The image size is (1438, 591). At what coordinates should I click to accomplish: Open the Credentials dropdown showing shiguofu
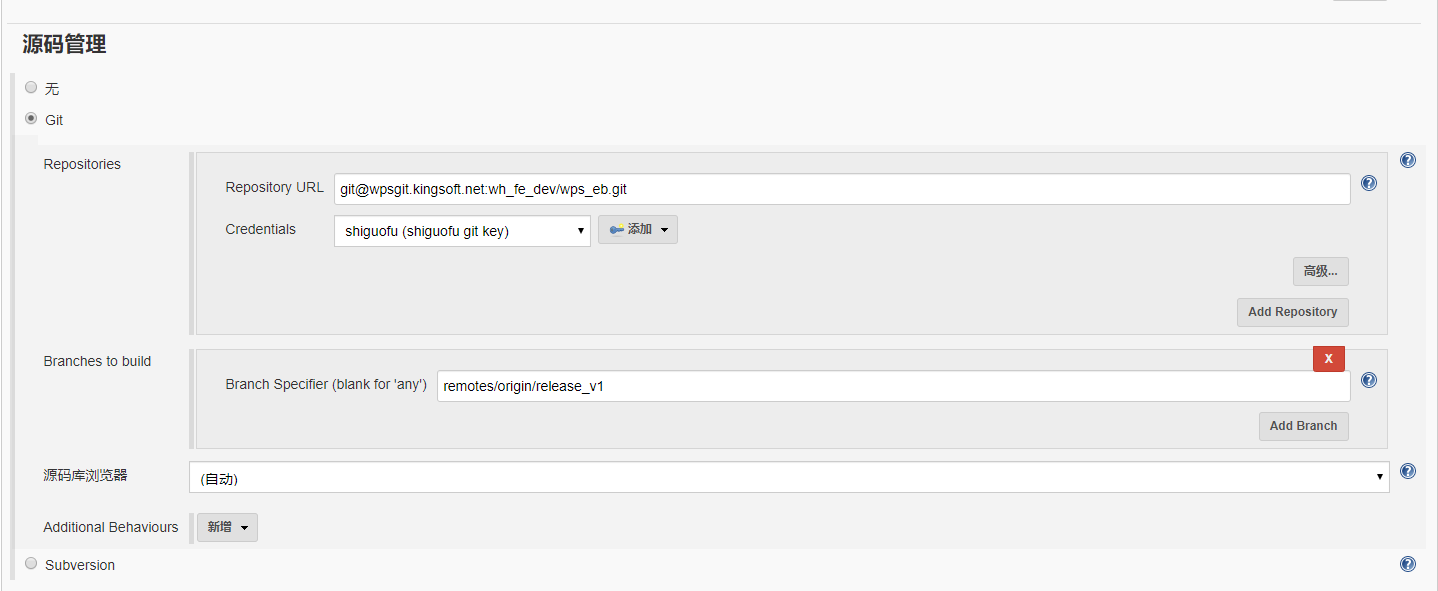click(x=462, y=231)
